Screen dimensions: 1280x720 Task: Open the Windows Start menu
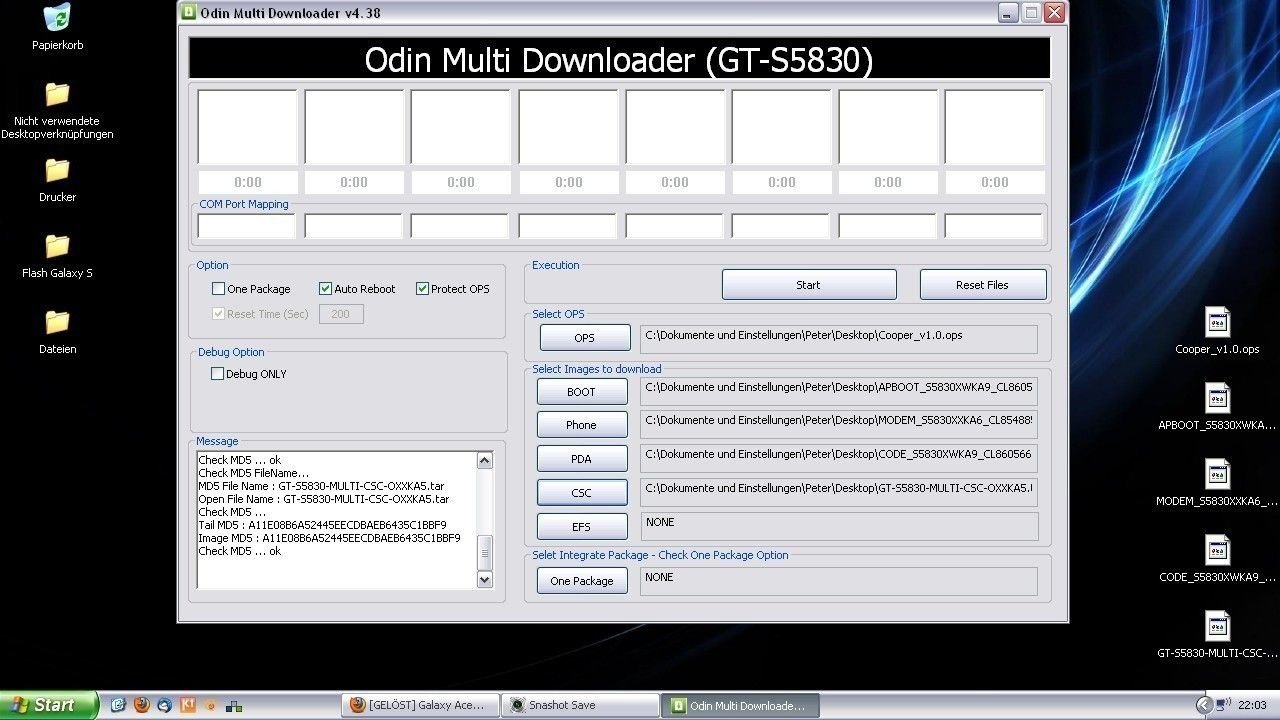tap(49, 705)
